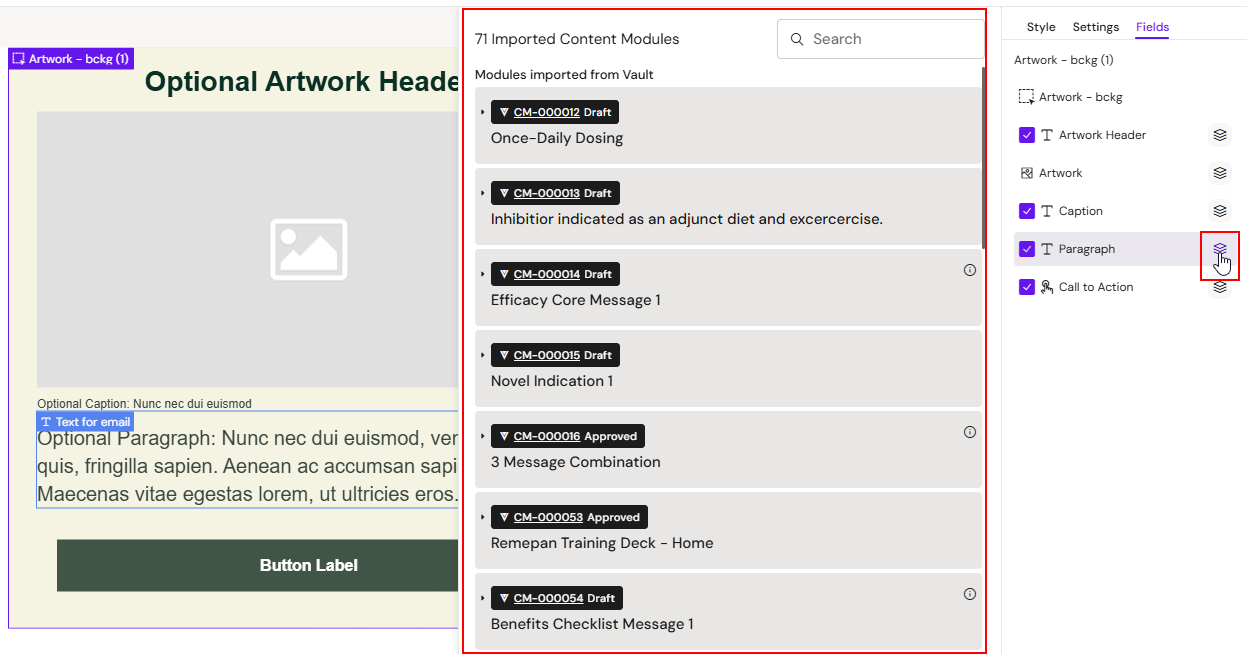Click the image placeholder icon in the artwork

308,249
